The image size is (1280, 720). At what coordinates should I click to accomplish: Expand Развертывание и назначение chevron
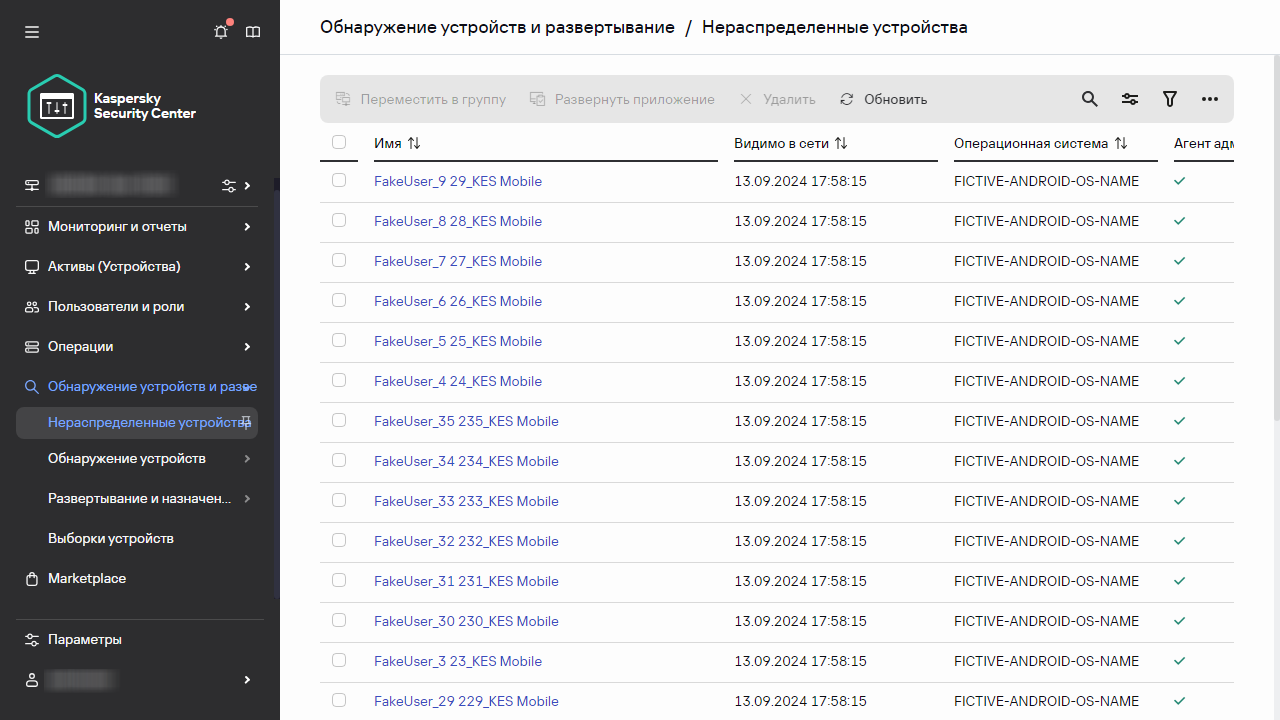pos(247,498)
